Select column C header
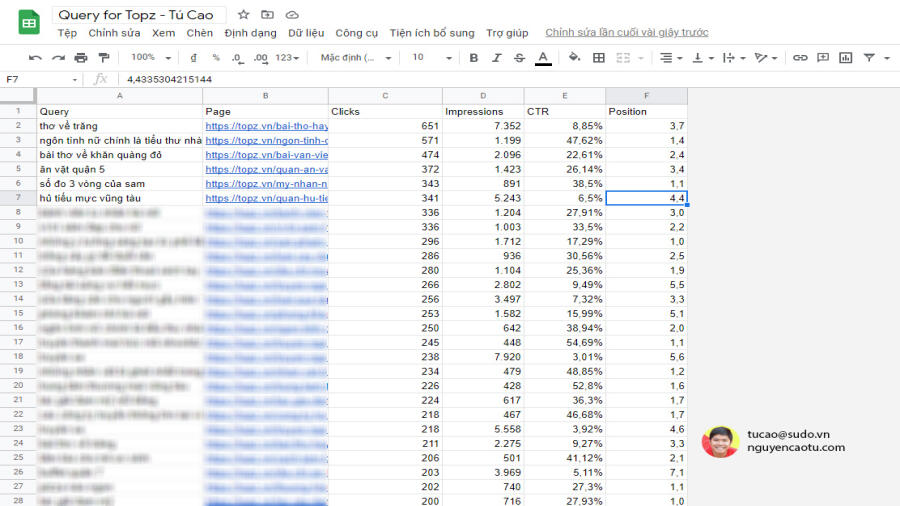Image resolution: width=900 pixels, height=506 pixels. [385, 96]
